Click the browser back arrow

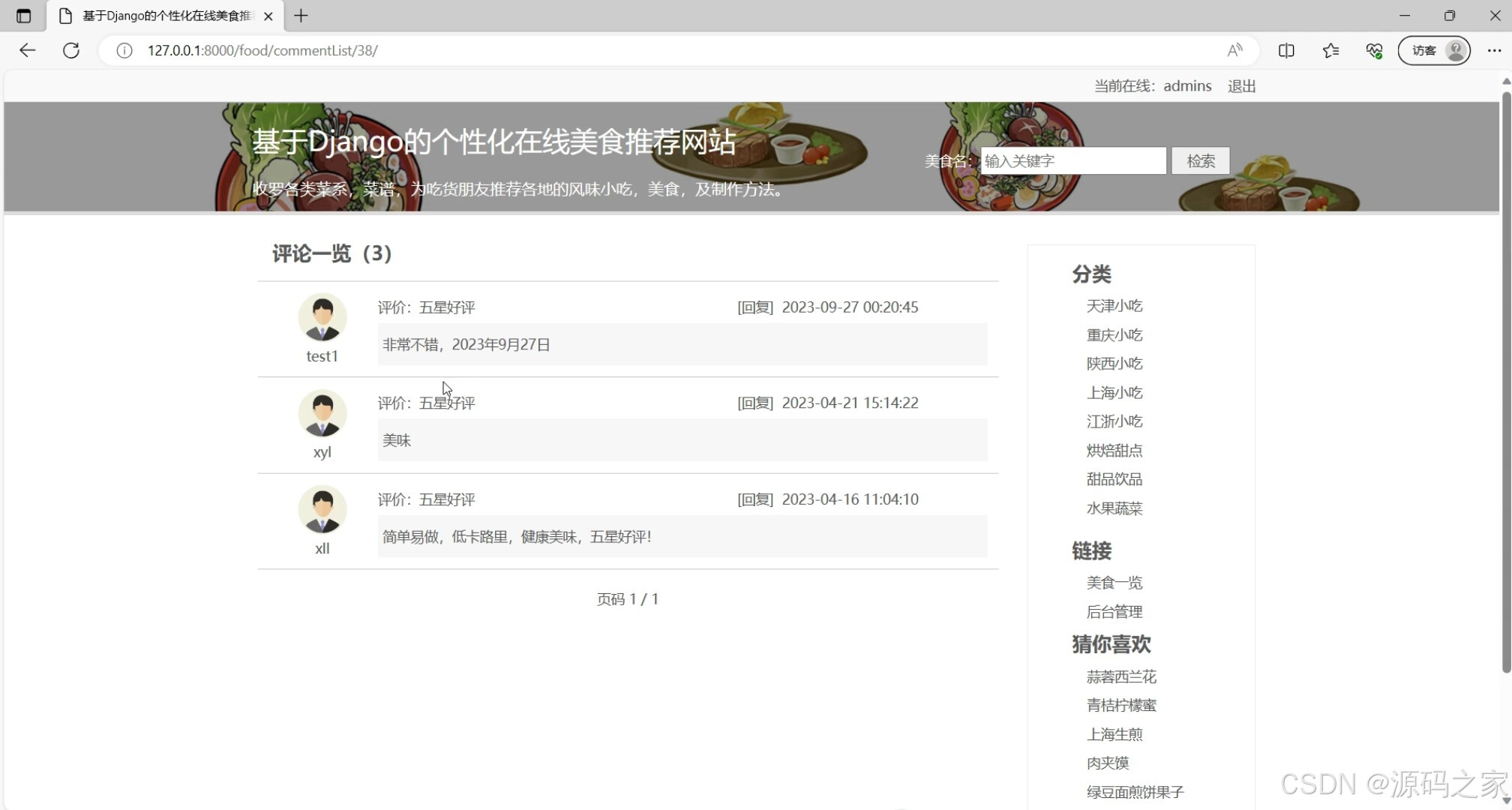27,50
